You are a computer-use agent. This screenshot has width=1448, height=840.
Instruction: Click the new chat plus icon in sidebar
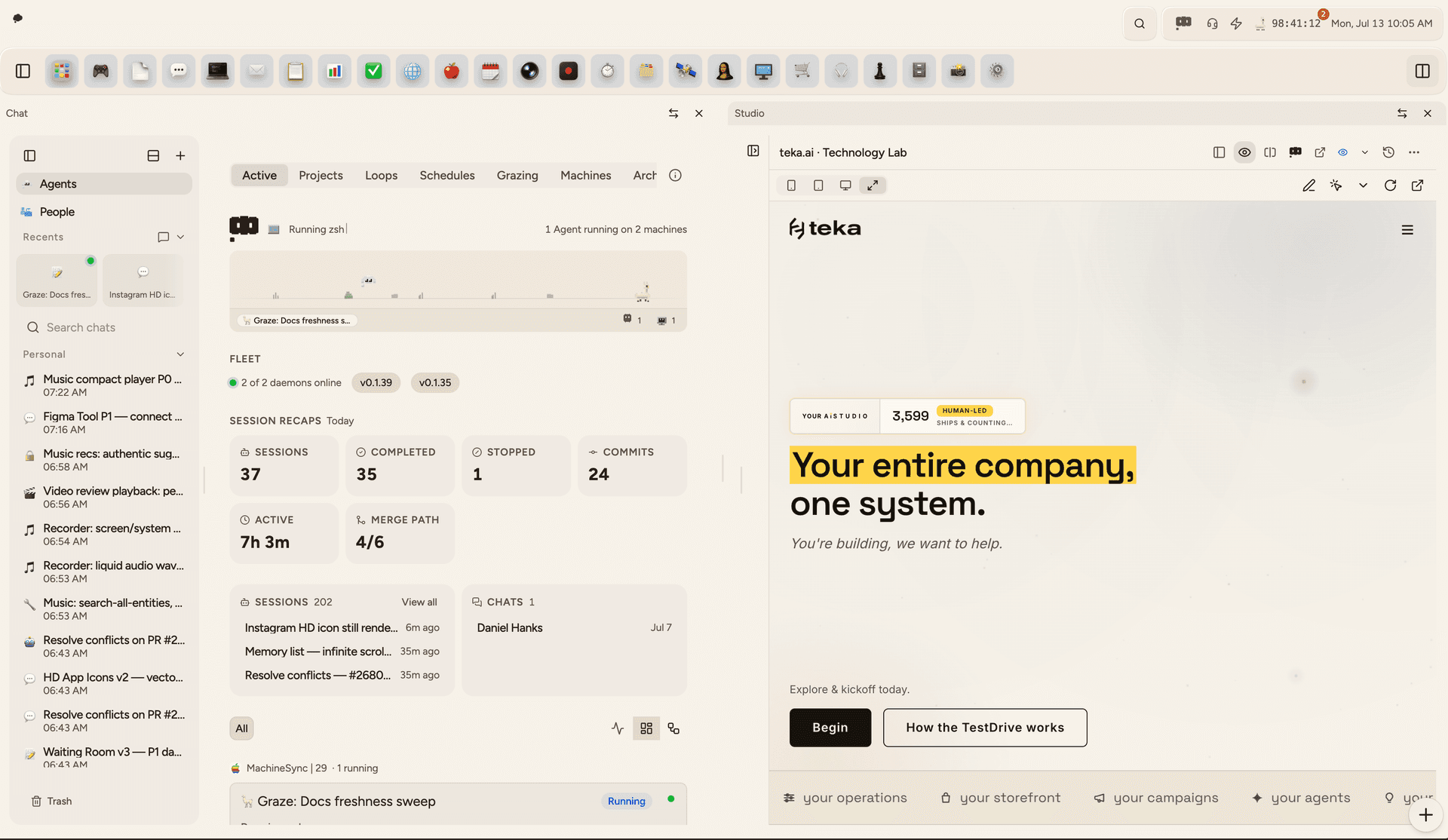click(x=180, y=155)
